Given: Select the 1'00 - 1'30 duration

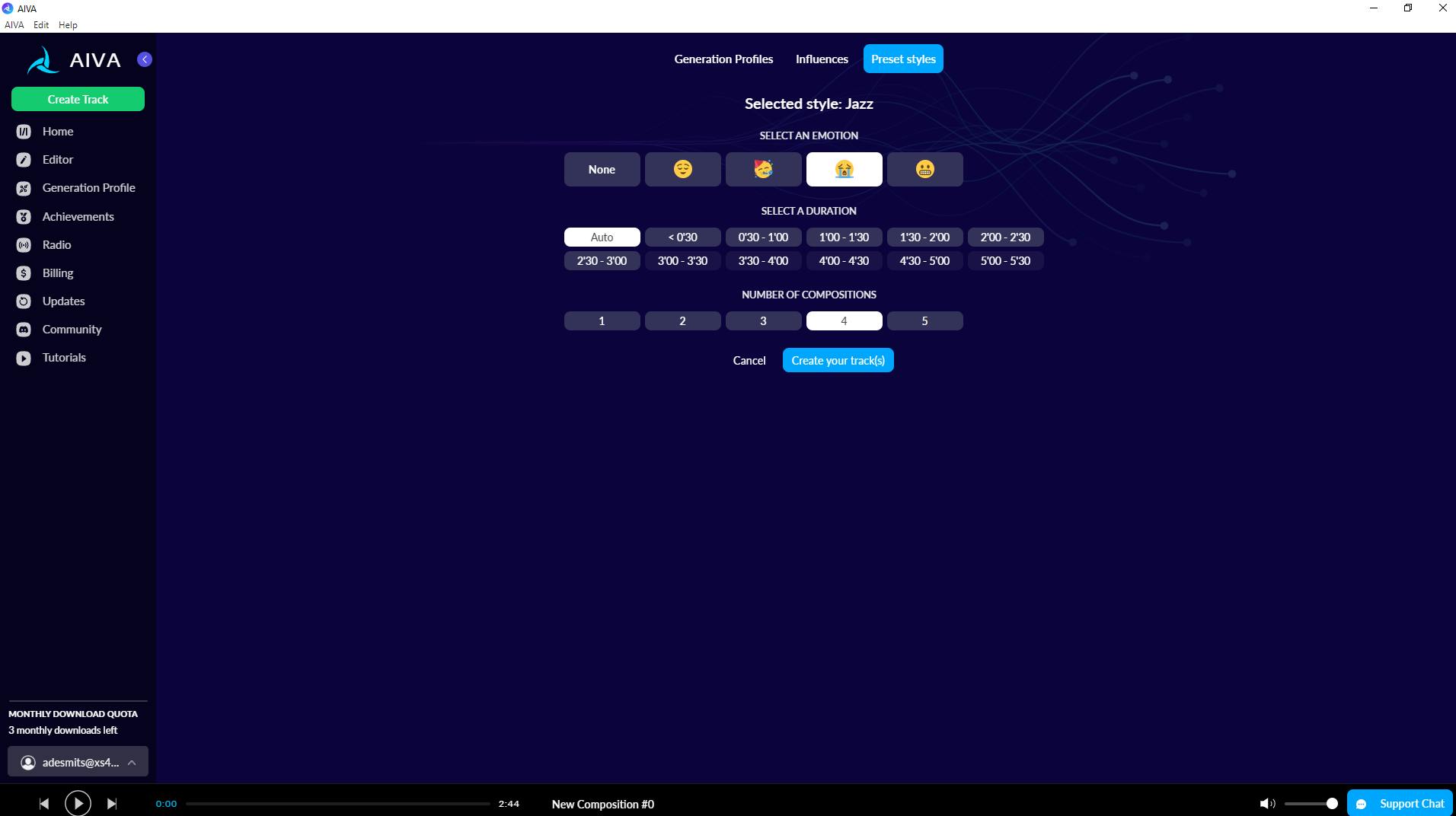Looking at the screenshot, I should coord(844,237).
